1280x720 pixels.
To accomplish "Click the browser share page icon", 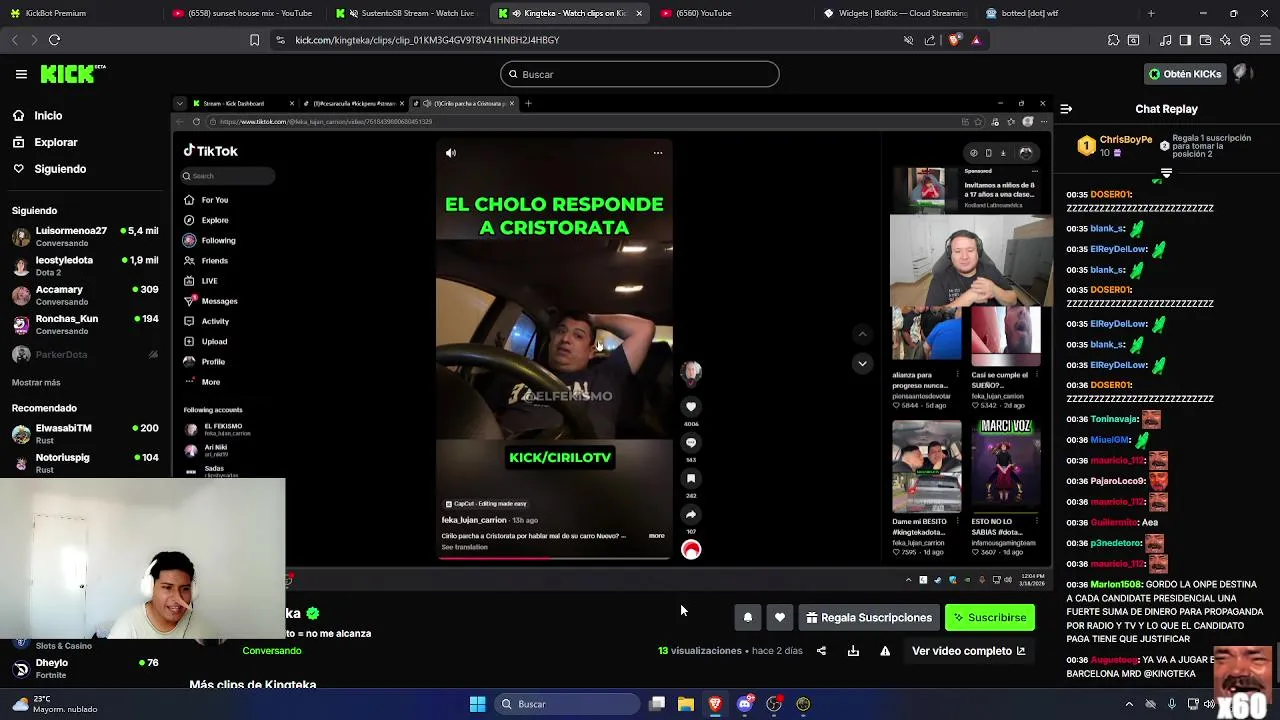I will click(x=930, y=40).
